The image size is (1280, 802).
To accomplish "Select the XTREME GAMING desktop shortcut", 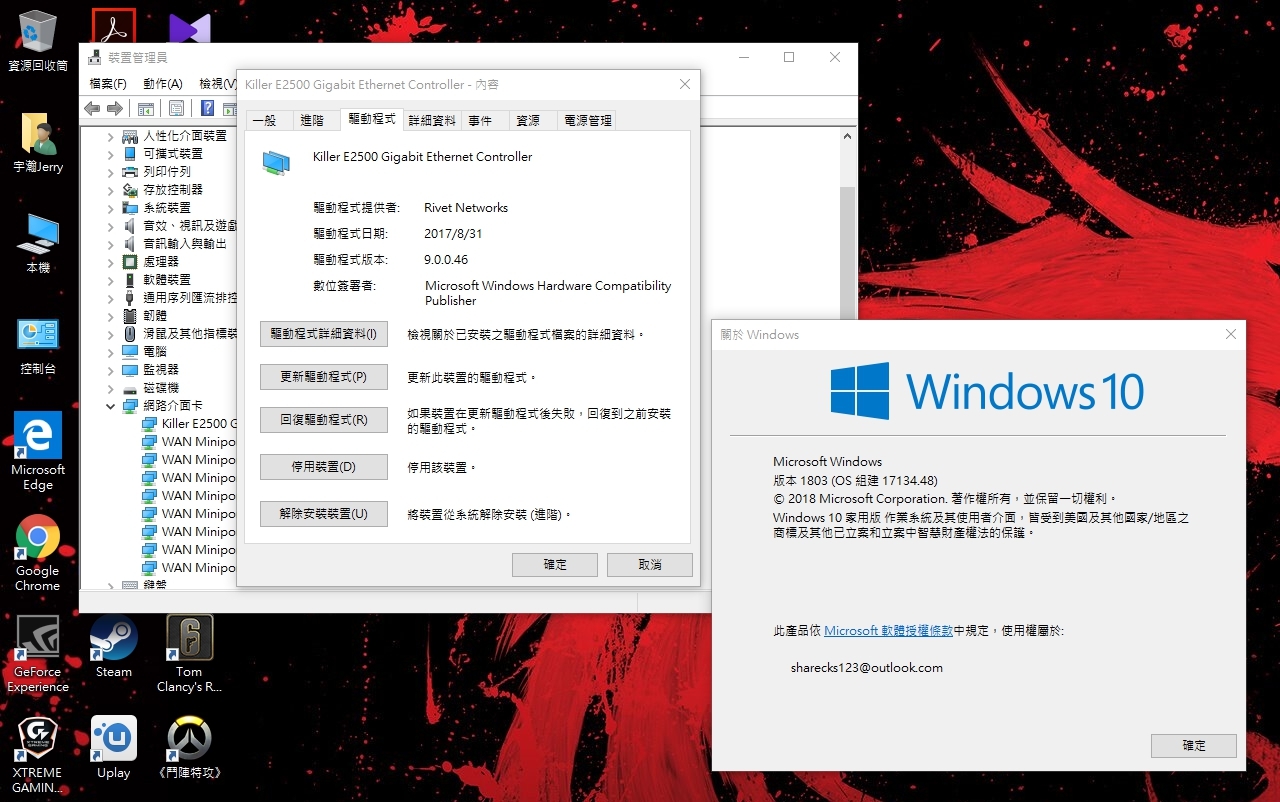I will (38, 755).
